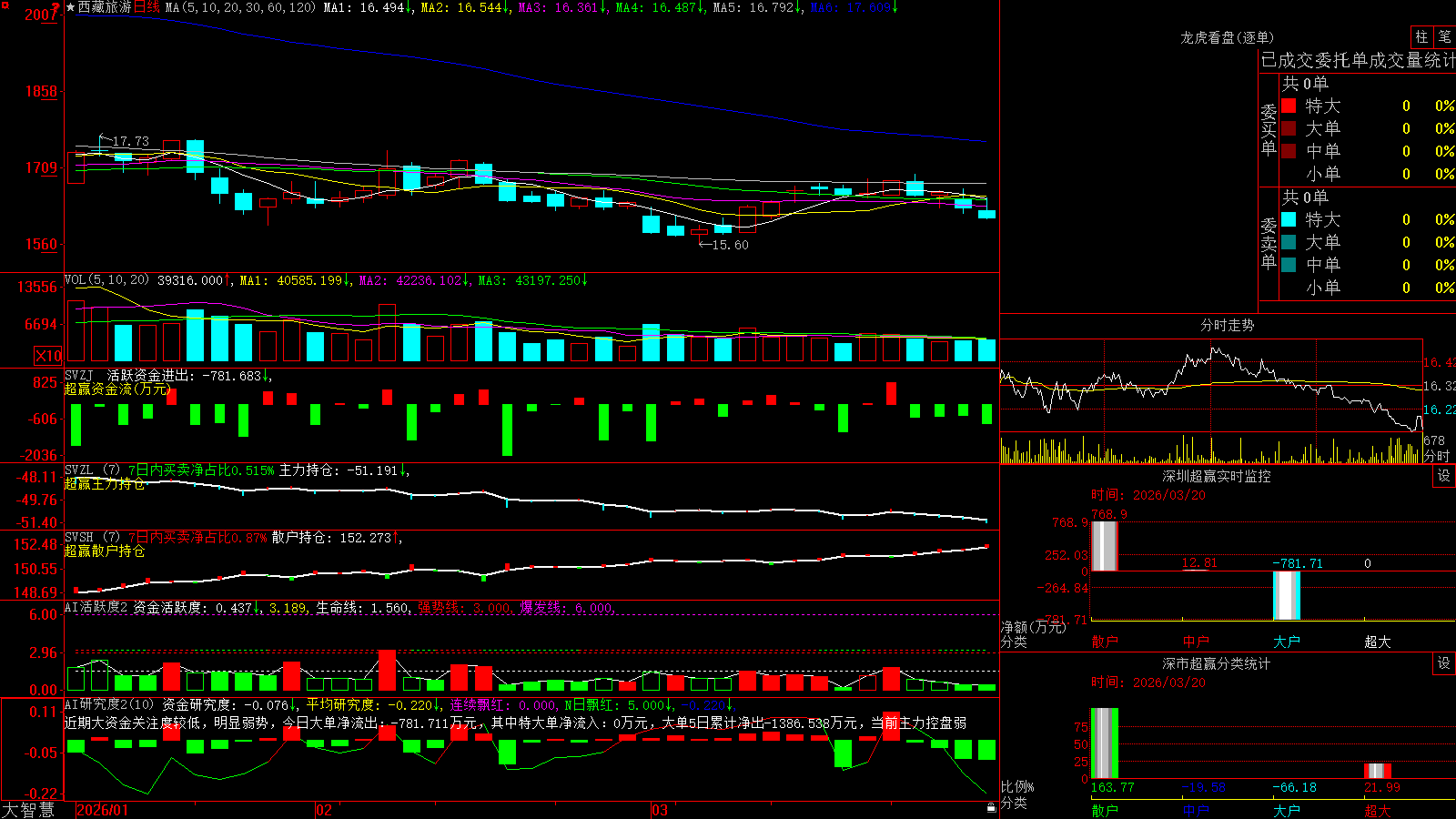Click the star icon before 西藏旅游
The width and height of the screenshot is (1456, 819).
pyautogui.click(x=71, y=7)
